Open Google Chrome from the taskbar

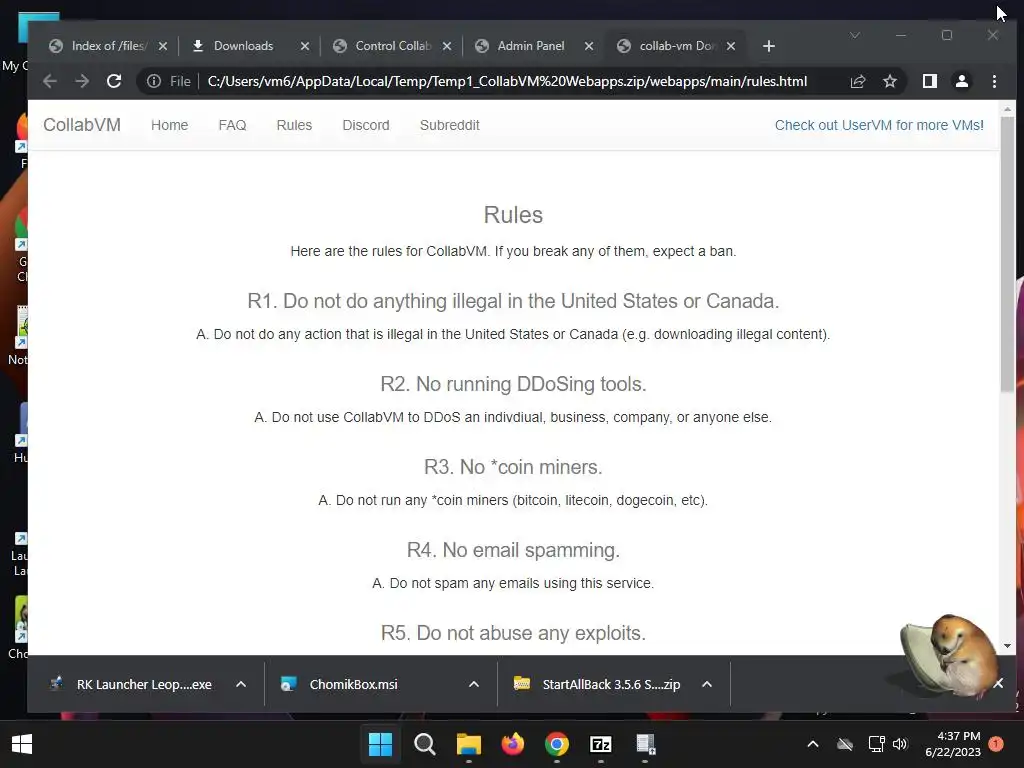[556, 744]
